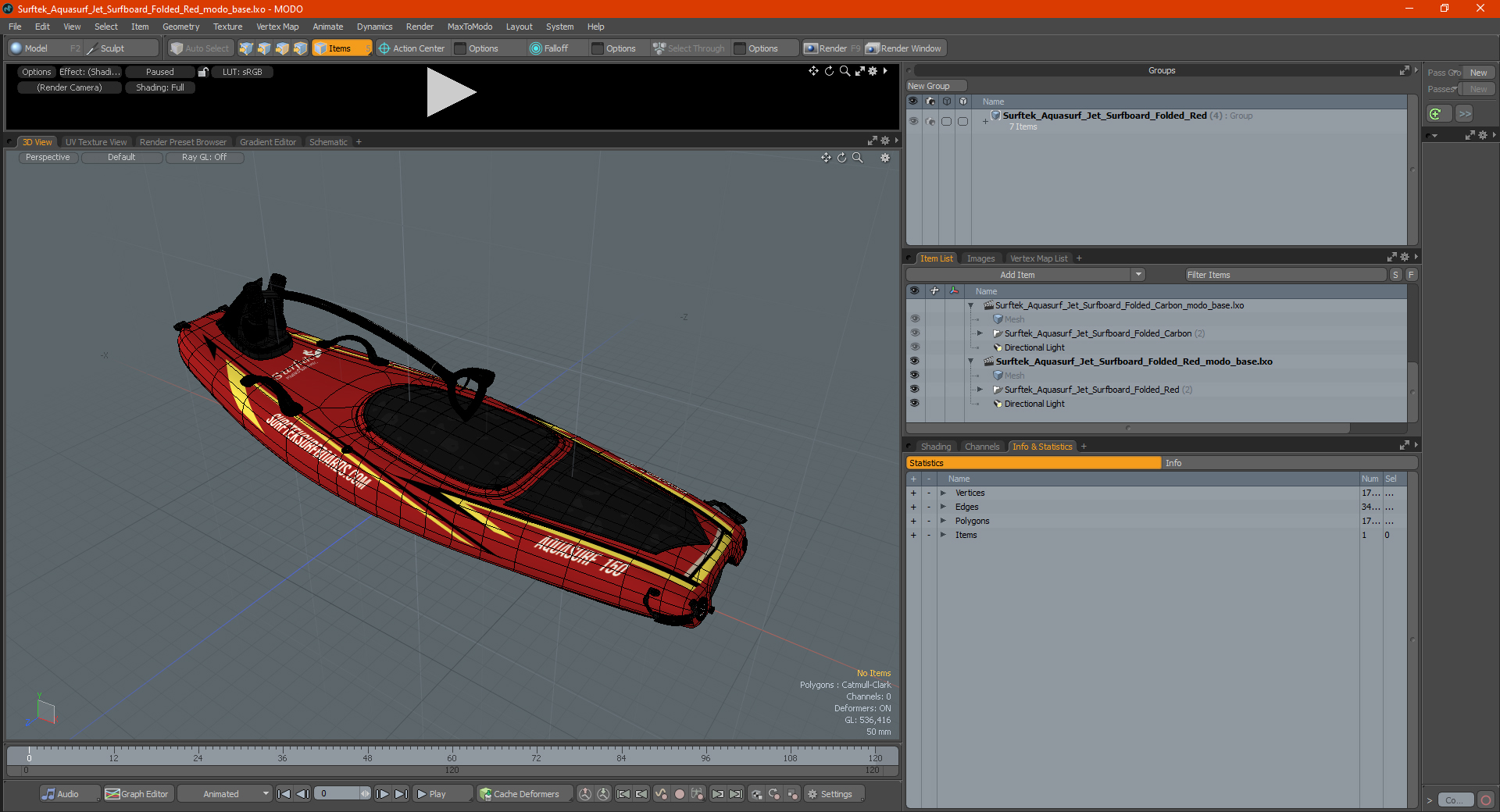Toggle visibility of first Directional Light

[x=914, y=347]
